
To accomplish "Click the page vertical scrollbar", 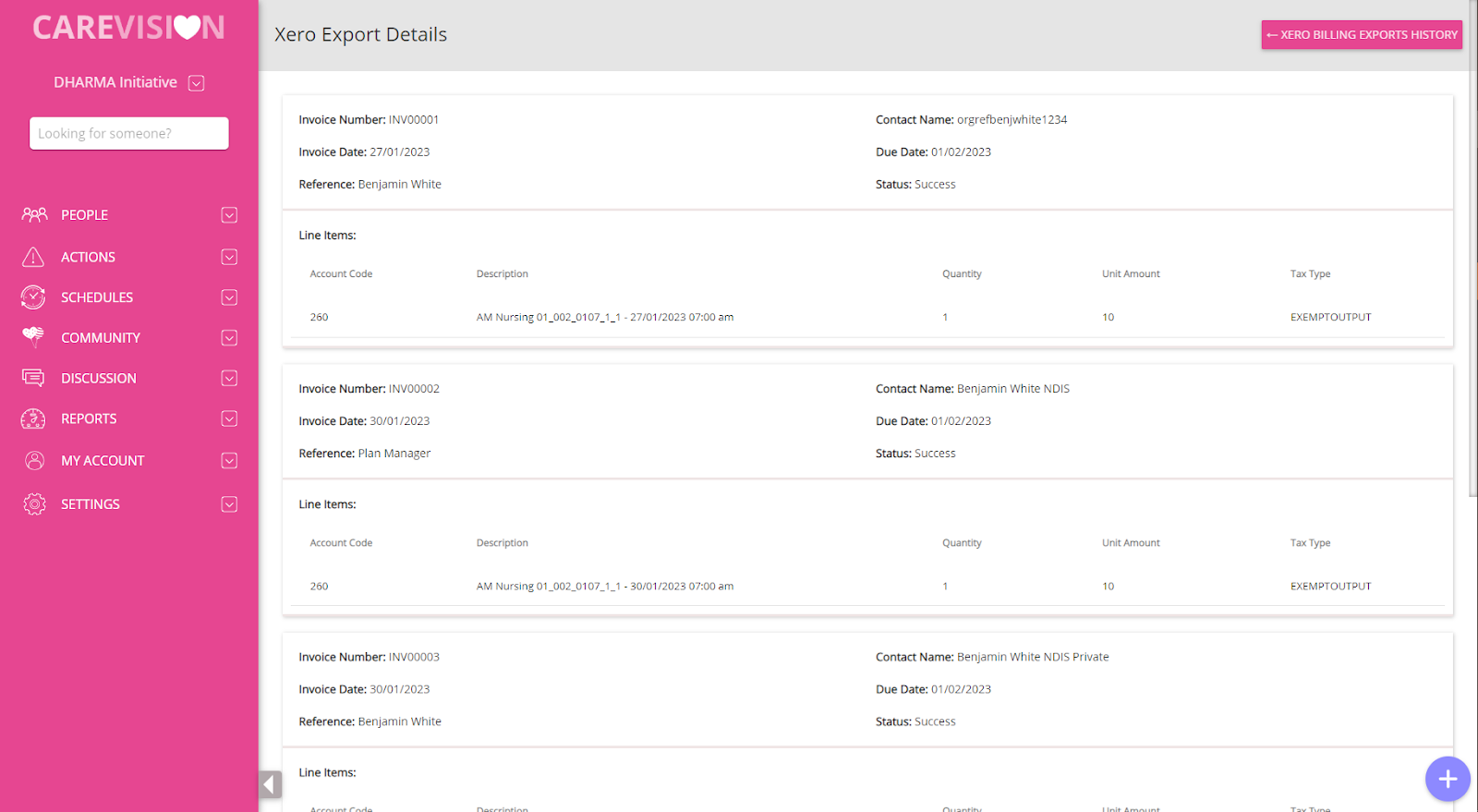I will 1472,249.
